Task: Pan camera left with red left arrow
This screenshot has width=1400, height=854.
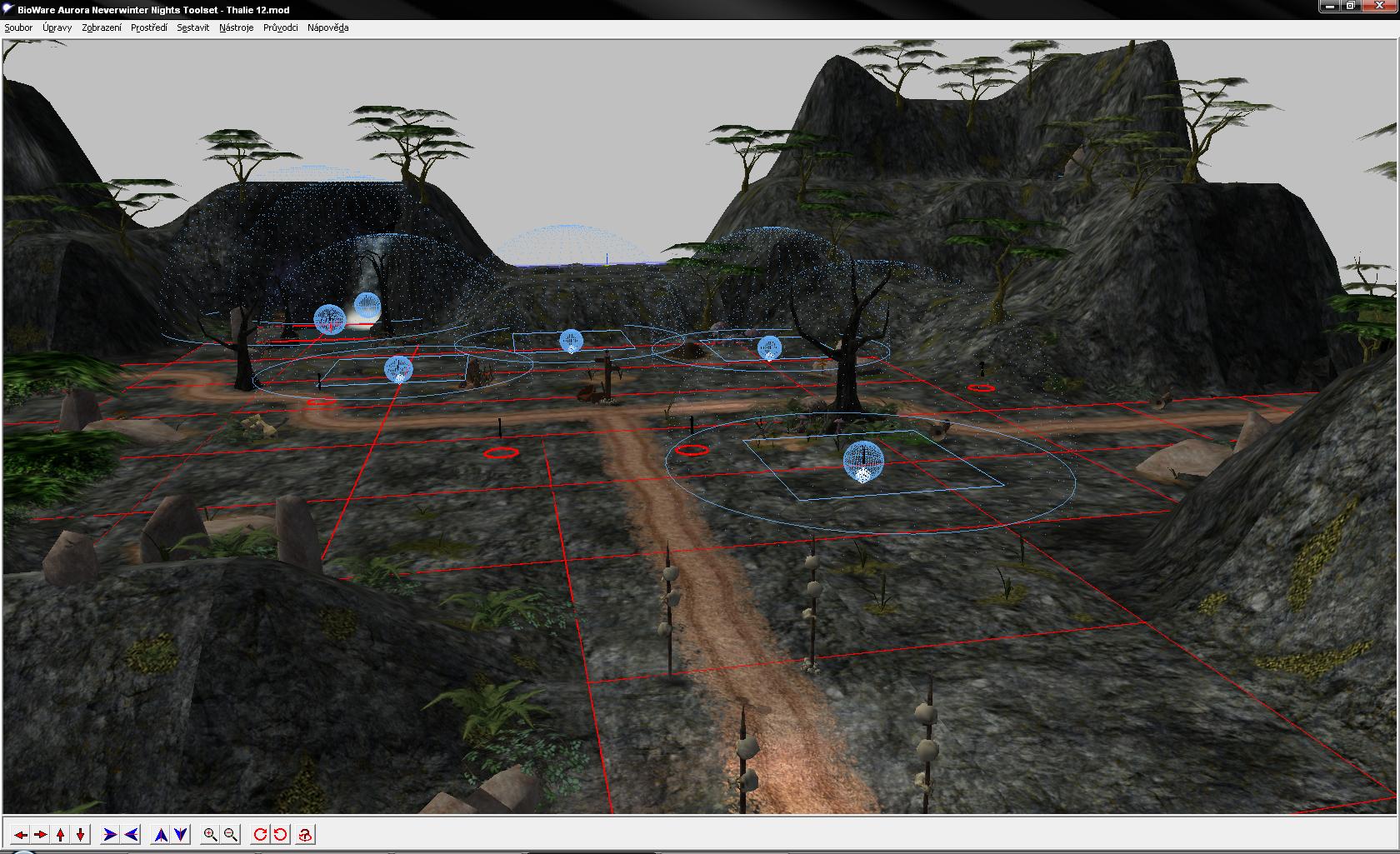Action: 20,834
